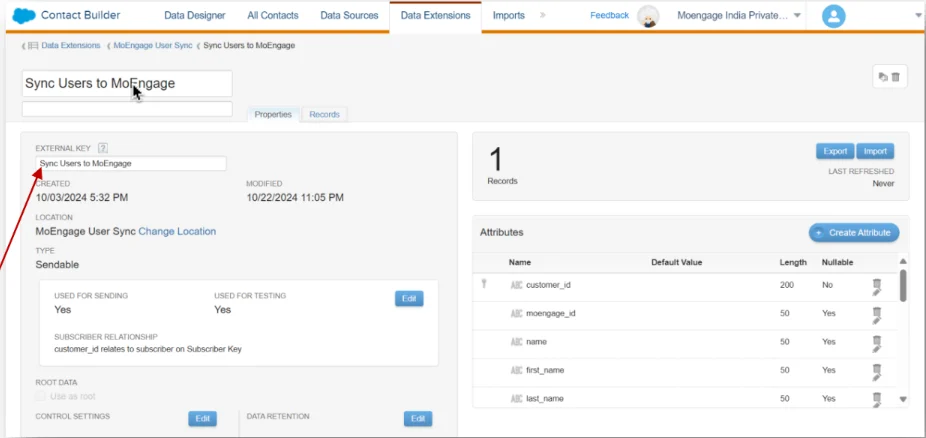926x438 pixels.
Task: Click the ABC type icon for last_name
Action: tap(516, 398)
